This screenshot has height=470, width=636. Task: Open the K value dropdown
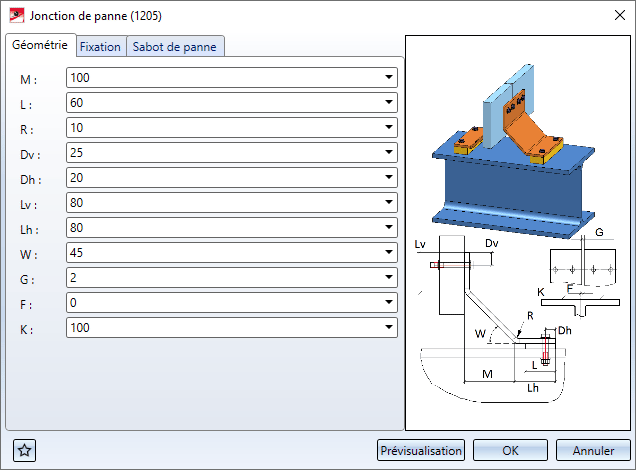point(388,327)
